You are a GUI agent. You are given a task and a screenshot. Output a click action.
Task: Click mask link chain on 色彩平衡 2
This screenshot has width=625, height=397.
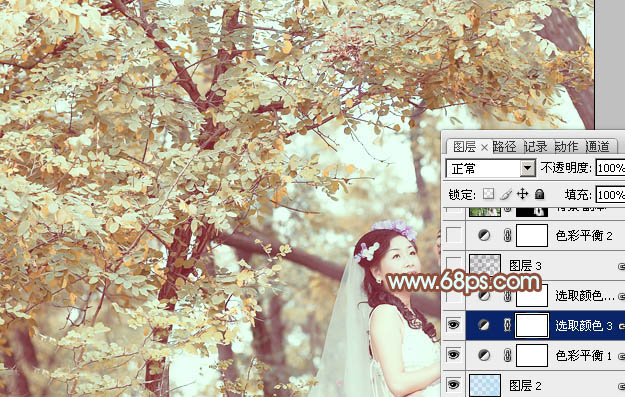pyautogui.click(x=507, y=235)
